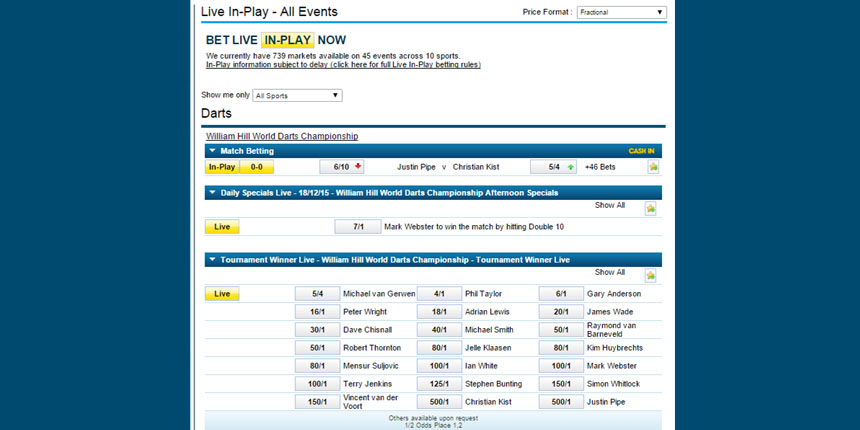Select 18/1 odds for Adrian Lewis
The width and height of the screenshot is (860, 430).
pyautogui.click(x=439, y=312)
